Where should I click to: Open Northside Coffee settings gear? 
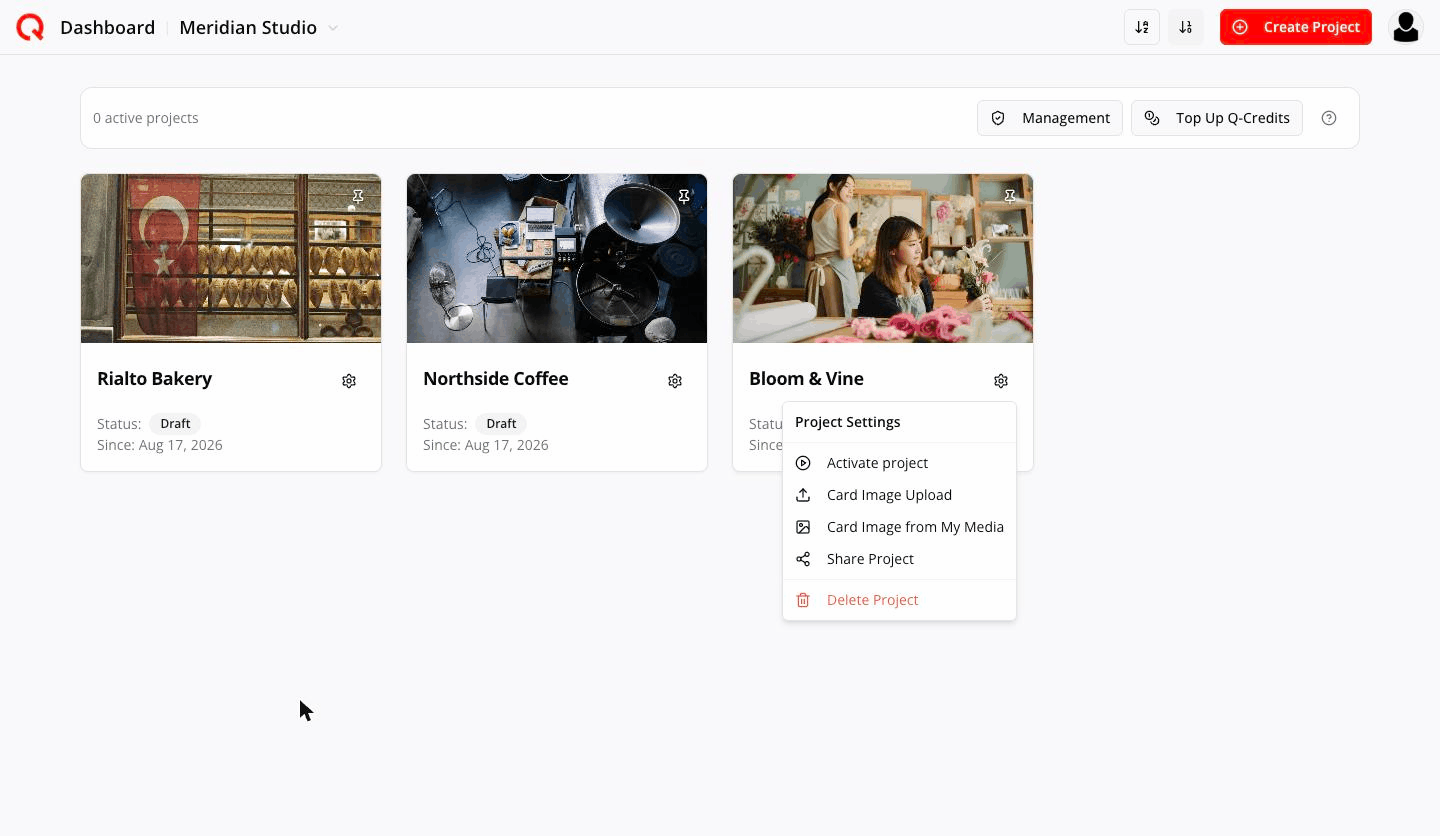point(675,381)
